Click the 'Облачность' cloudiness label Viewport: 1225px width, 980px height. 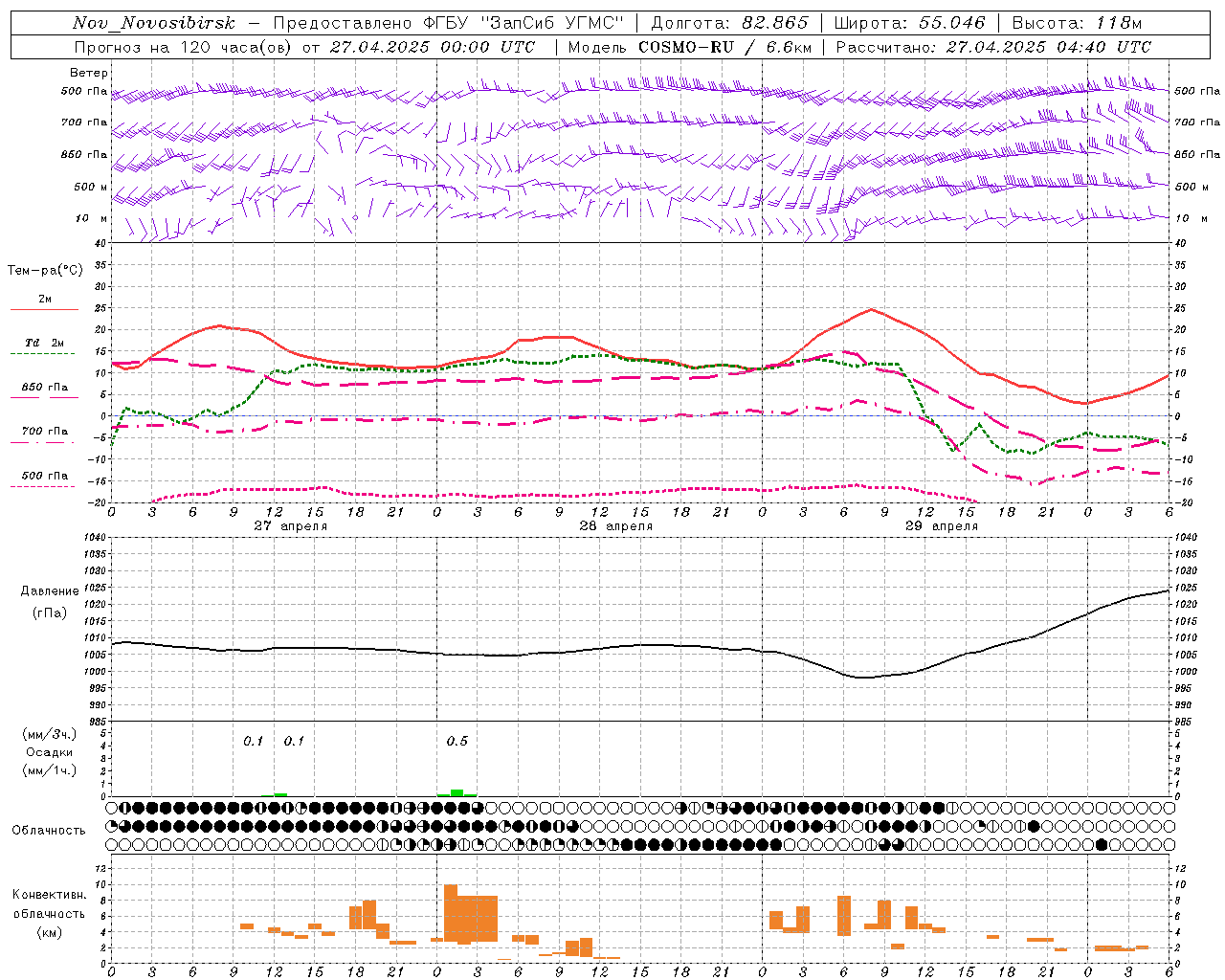(x=49, y=831)
